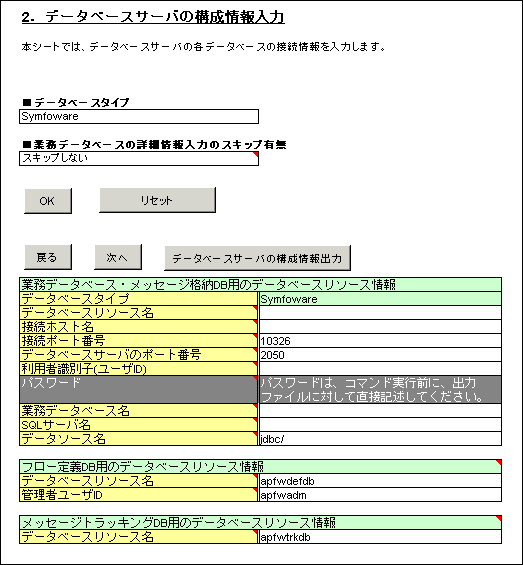
Task: Select the apfwdefdb resource name cell
Action: click(x=380, y=481)
